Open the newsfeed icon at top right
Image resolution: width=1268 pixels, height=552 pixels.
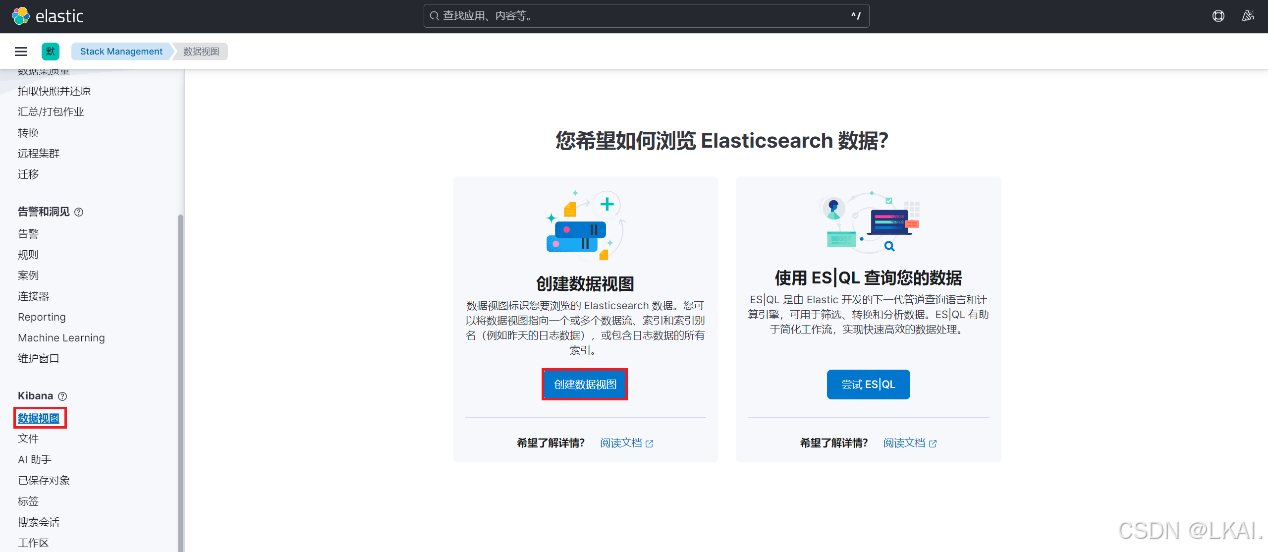(x=1247, y=16)
